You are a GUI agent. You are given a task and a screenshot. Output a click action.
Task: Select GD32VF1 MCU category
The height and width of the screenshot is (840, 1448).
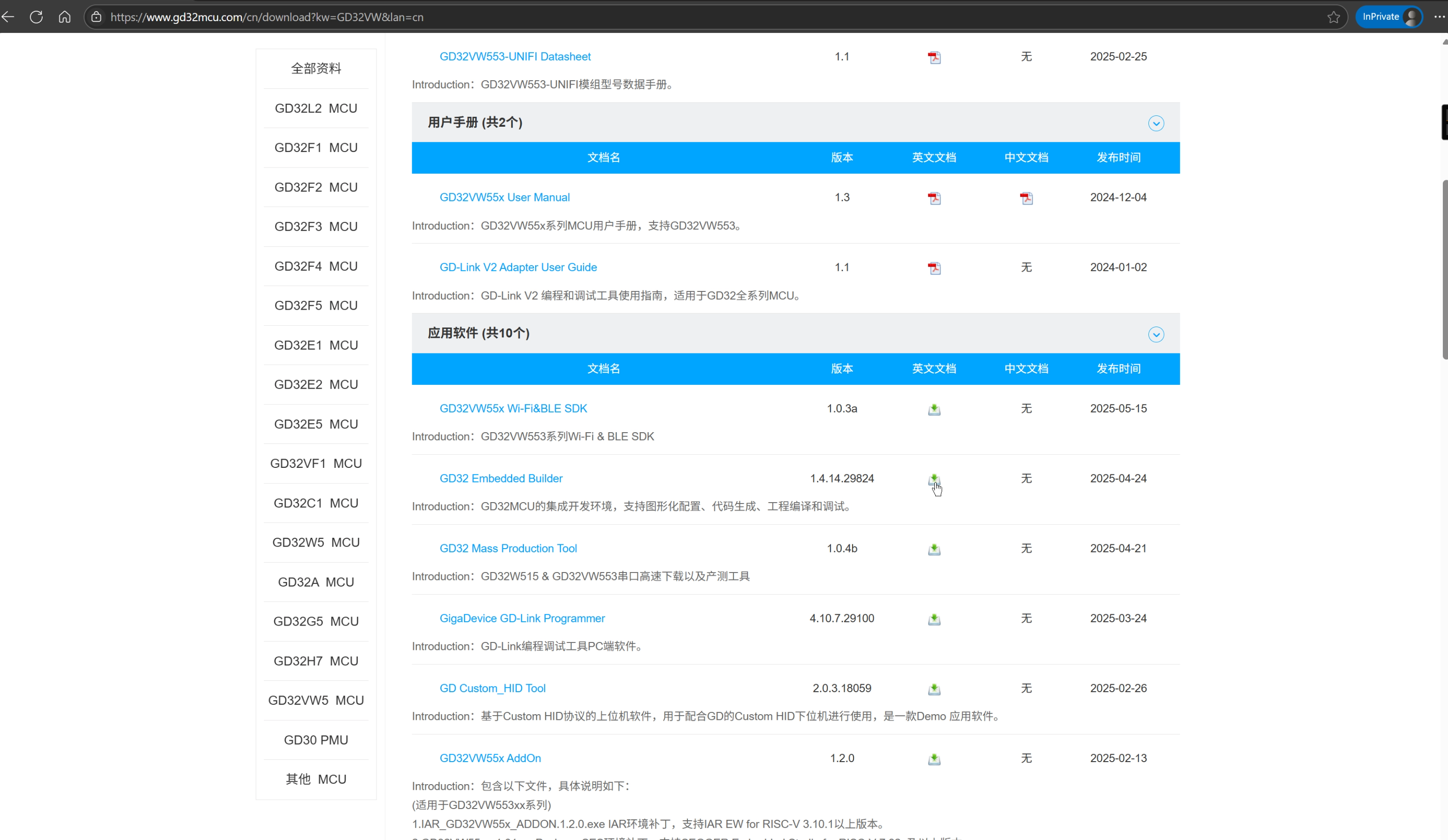pyautogui.click(x=316, y=463)
